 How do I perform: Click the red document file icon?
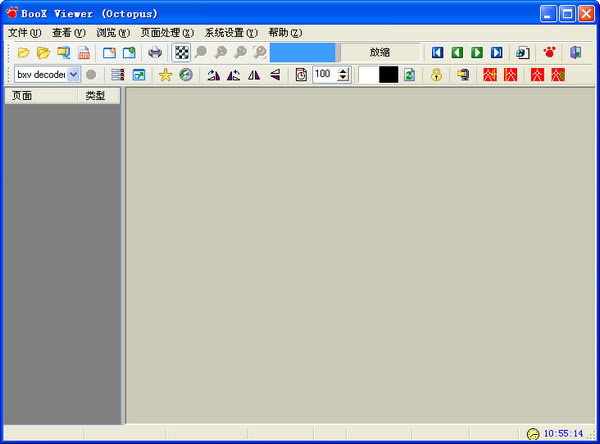click(x=84, y=52)
